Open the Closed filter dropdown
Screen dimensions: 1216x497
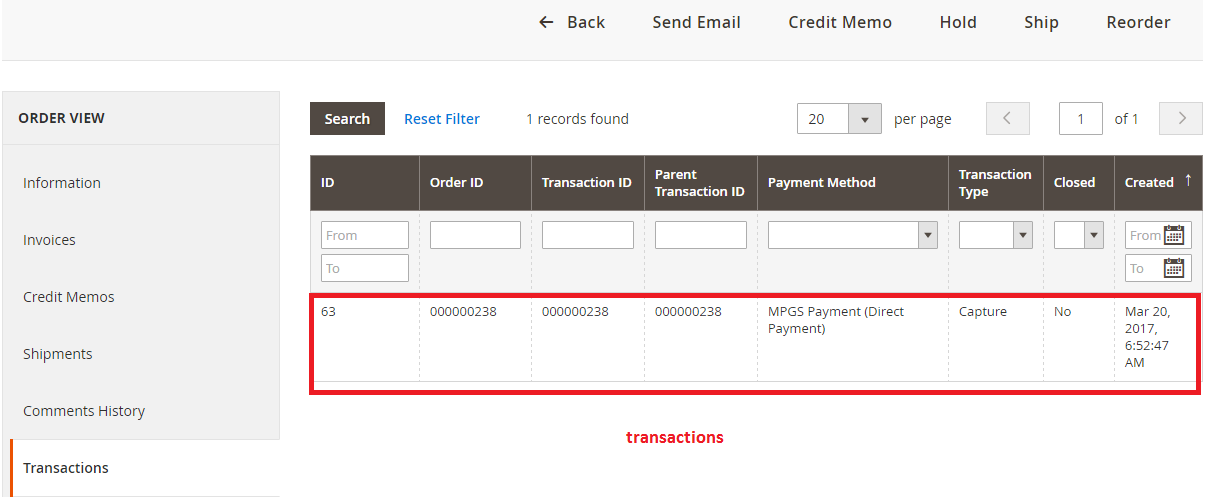coord(1079,235)
